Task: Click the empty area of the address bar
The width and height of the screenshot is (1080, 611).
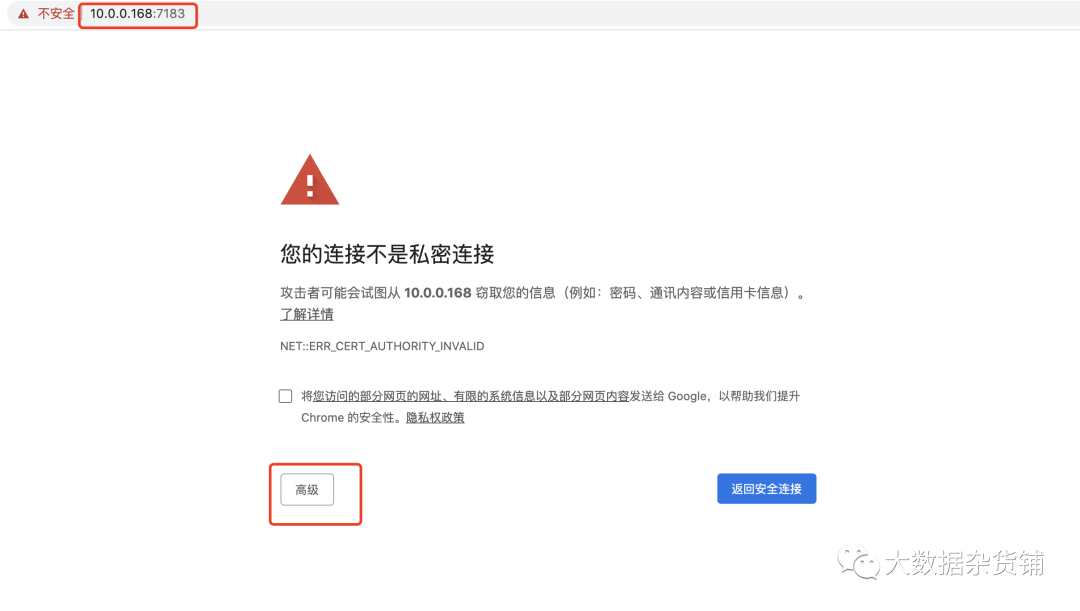Action: tap(620, 14)
